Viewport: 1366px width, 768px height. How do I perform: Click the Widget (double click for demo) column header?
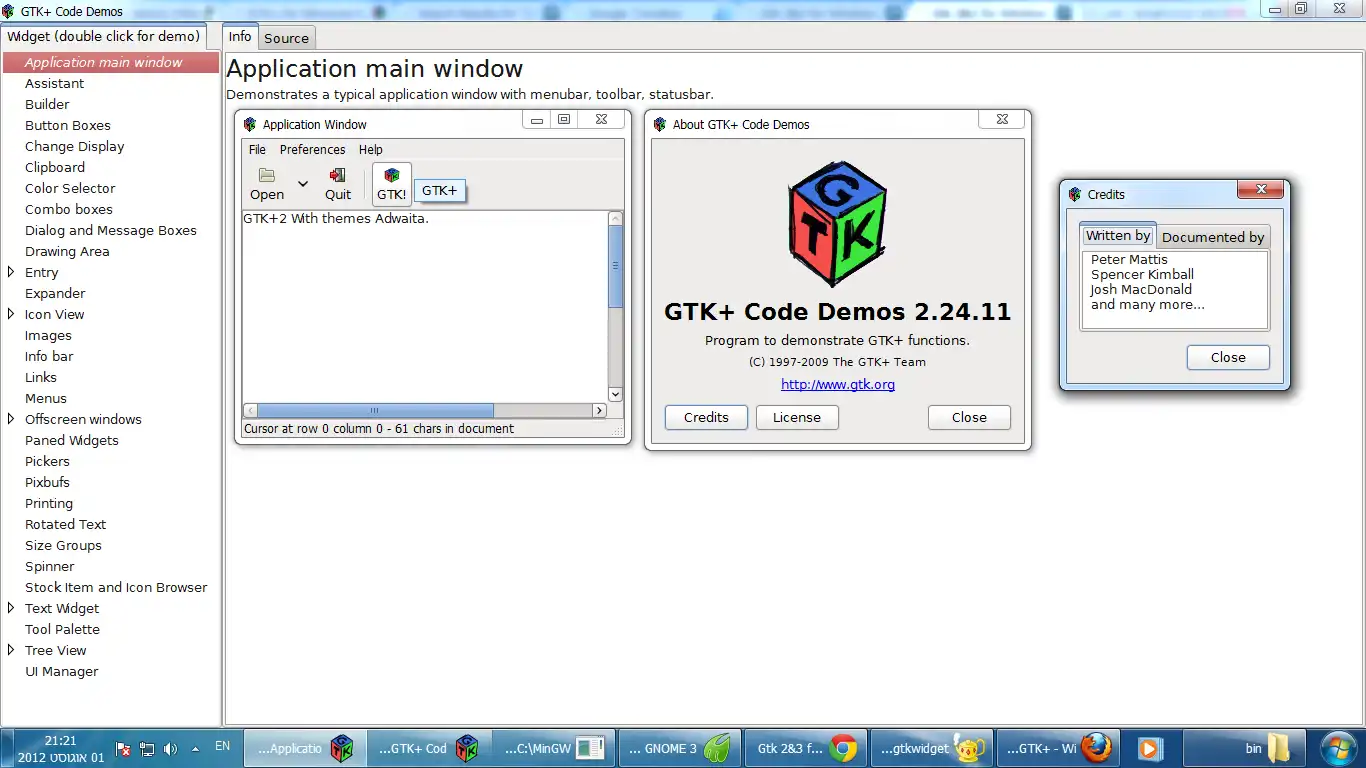(x=104, y=36)
